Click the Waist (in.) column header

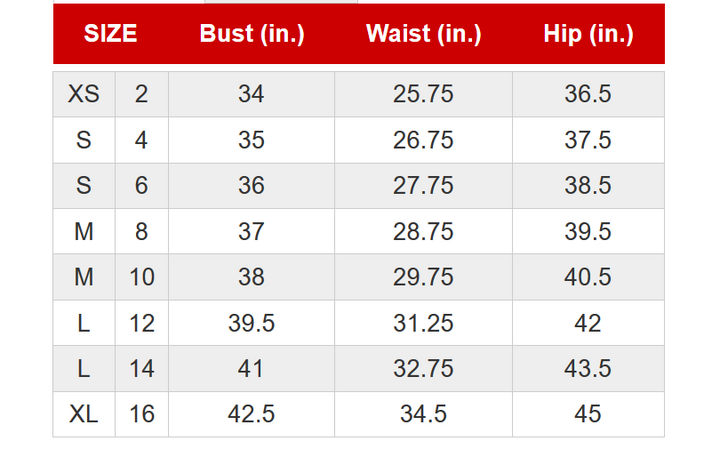click(x=423, y=34)
